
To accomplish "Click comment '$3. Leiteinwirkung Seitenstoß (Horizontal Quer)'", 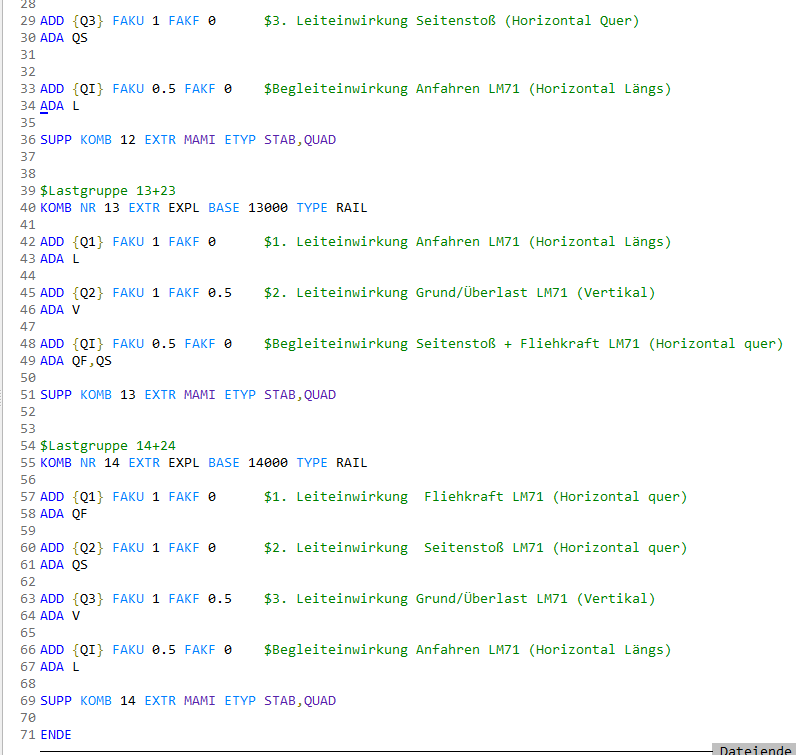I will pyautogui.click(x=451, y=21).
